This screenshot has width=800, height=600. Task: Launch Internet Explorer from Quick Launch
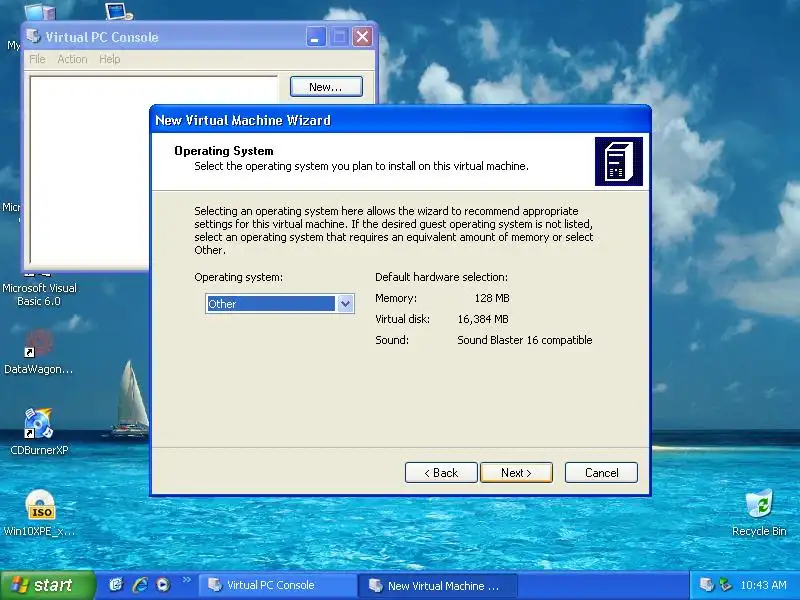pos(140,585)
